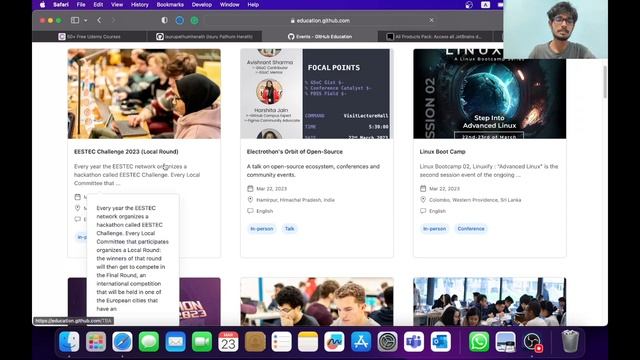Screen dimensions: 640x360
Task: Open the History menu
Action: (140, 5)
